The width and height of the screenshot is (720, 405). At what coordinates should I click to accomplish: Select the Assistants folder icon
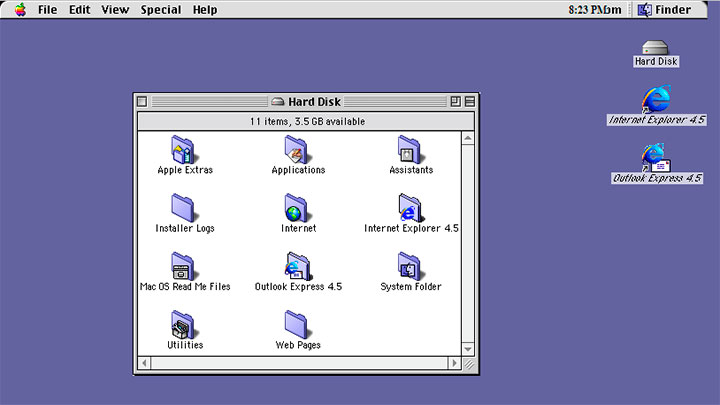(x=409, y=150)
